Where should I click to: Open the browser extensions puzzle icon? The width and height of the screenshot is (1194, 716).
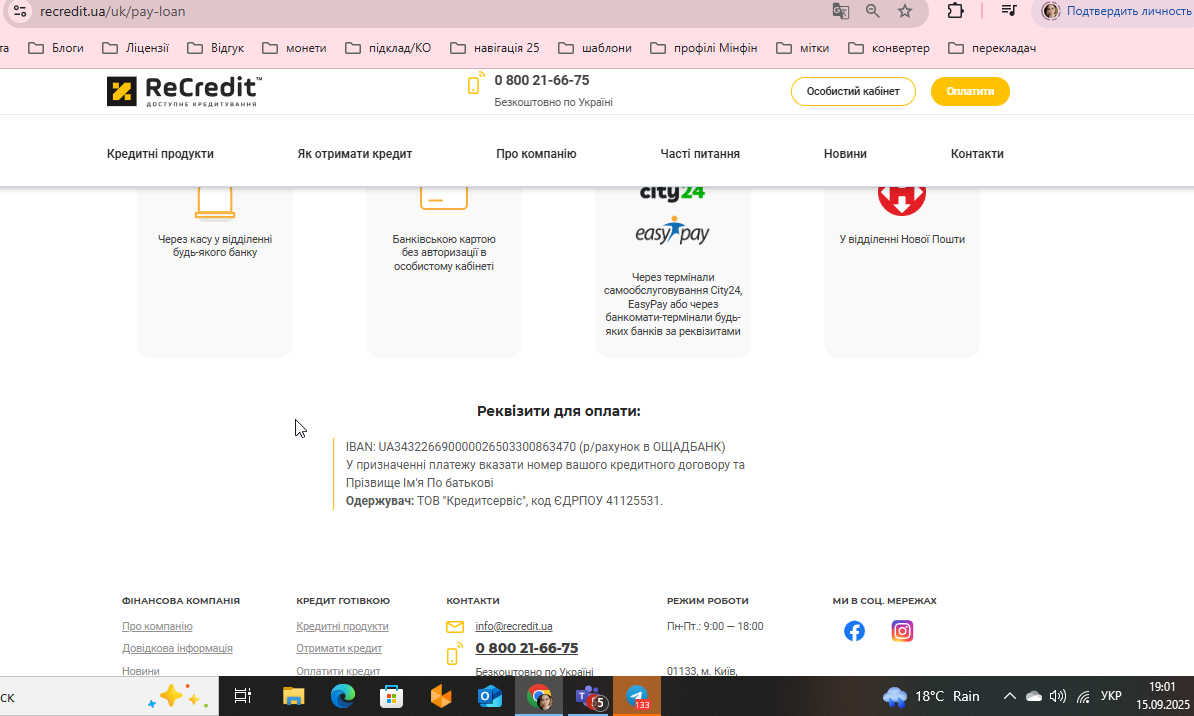955,11
